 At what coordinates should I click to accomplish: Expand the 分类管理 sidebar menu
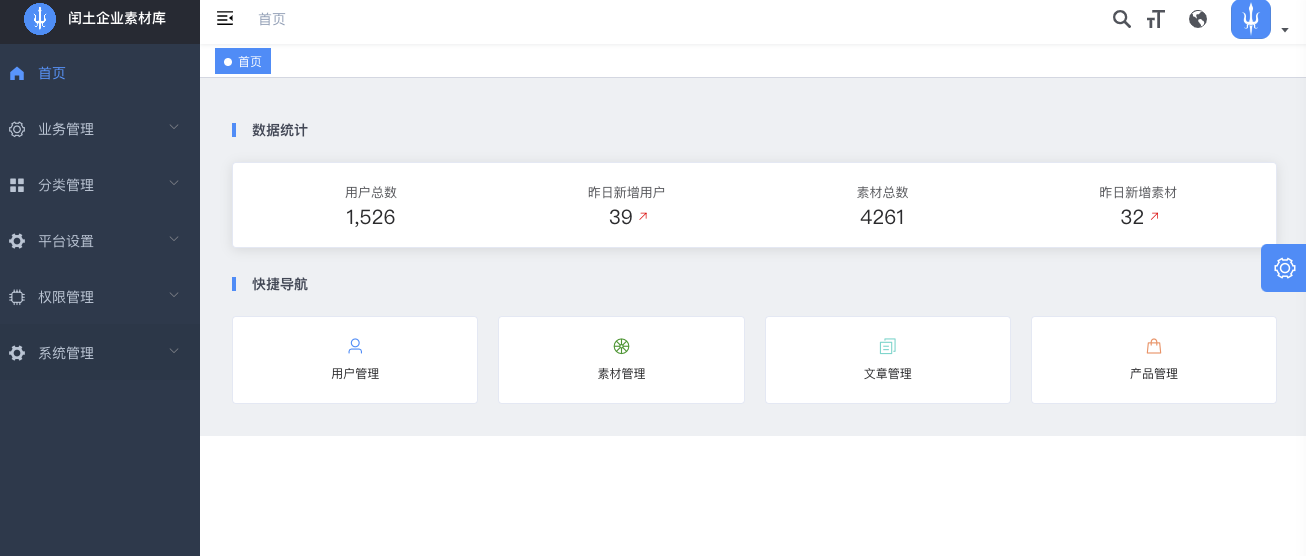tap(100, 185)
